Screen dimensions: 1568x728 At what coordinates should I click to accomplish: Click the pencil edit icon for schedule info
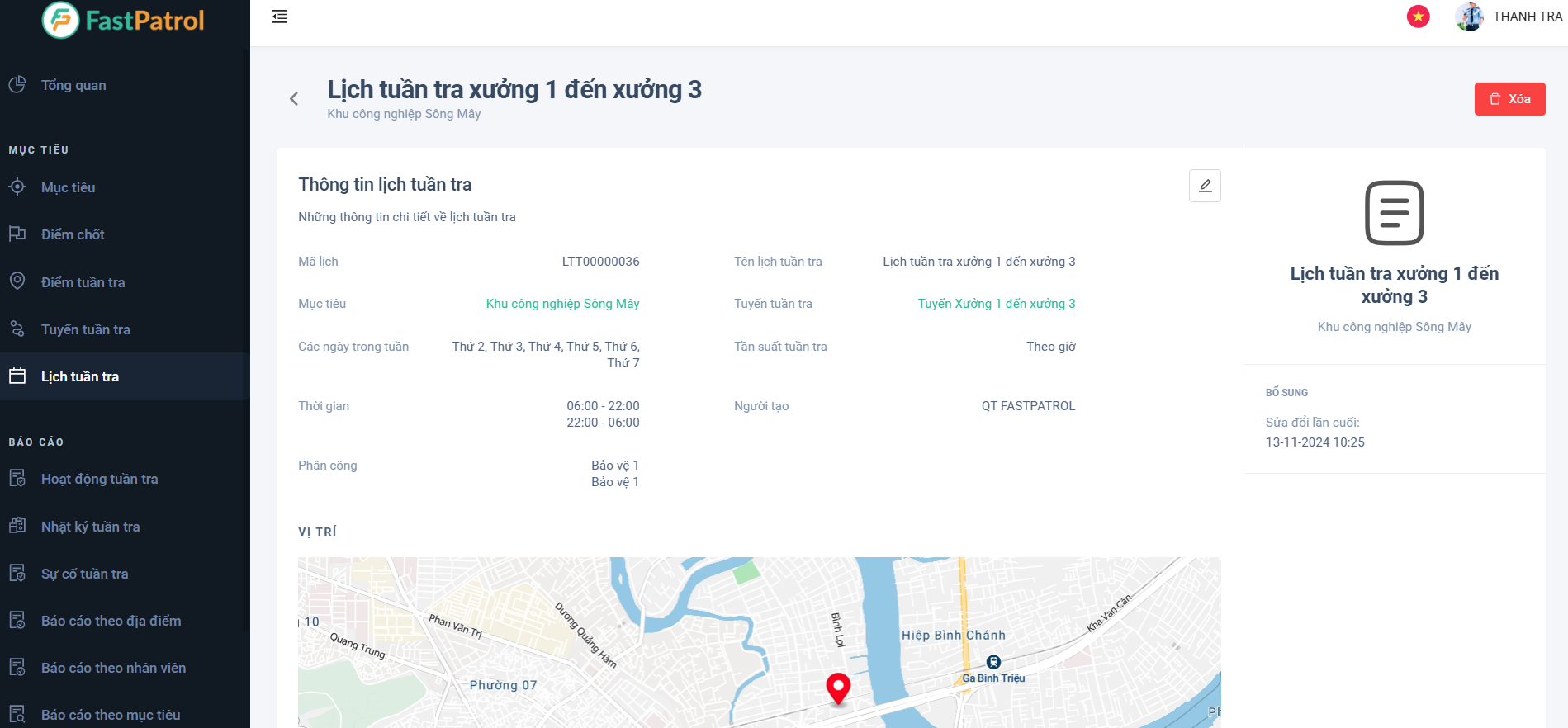point(1205,186)
